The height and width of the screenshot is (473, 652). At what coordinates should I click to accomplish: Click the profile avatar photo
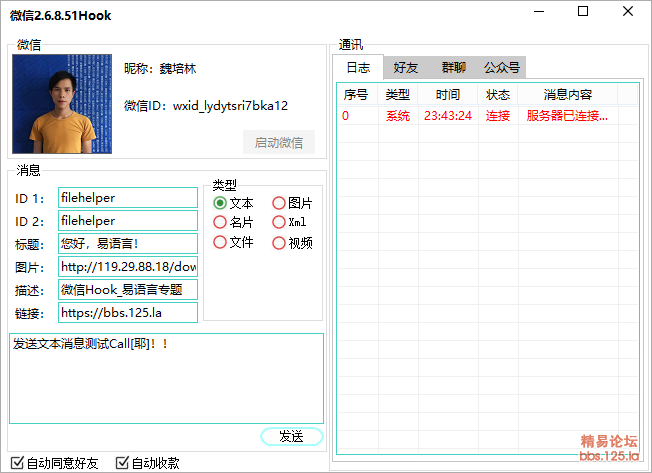click(x=62, y=104)
